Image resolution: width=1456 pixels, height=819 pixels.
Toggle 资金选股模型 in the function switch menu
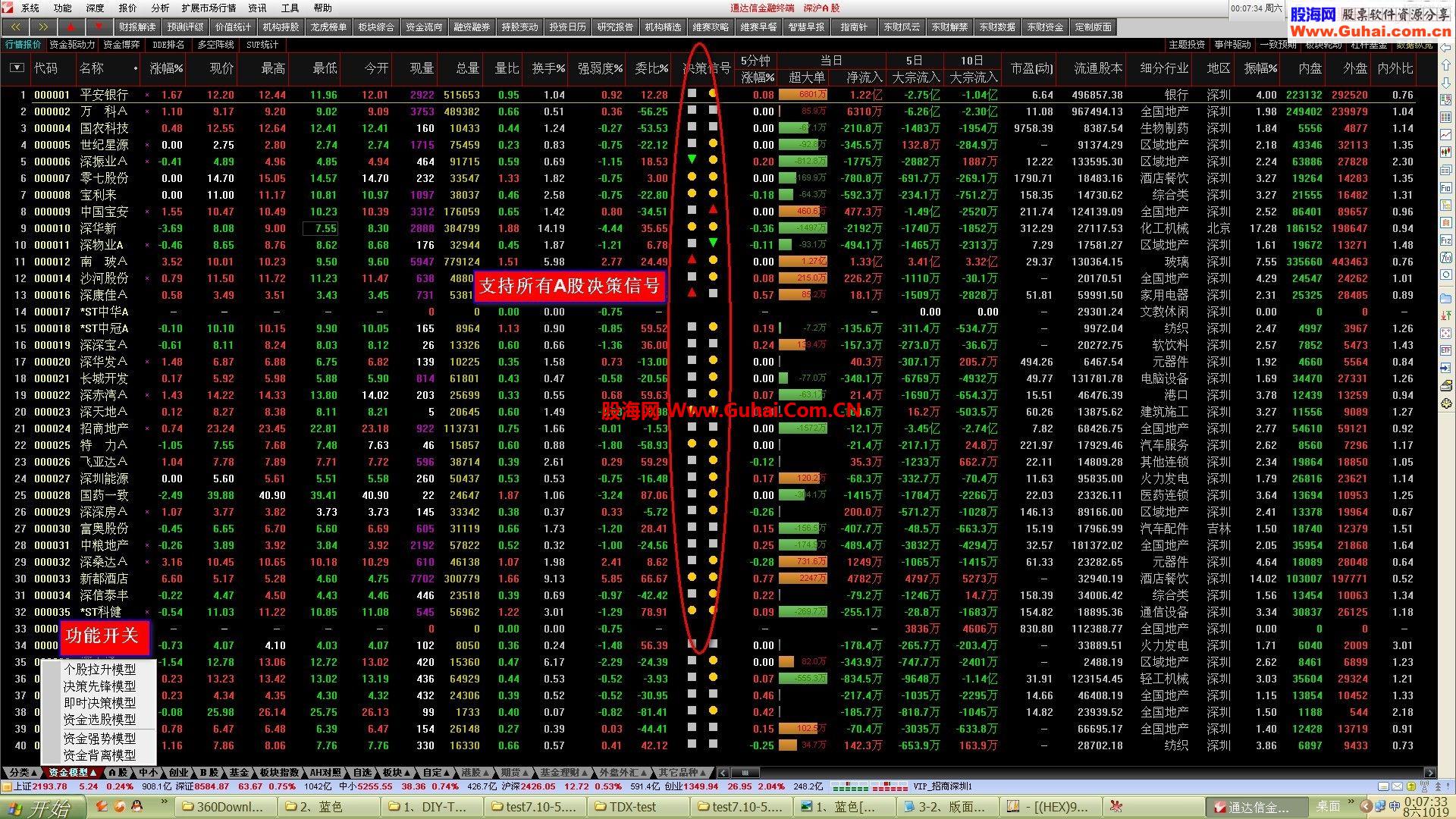click(x=99, y=720)
